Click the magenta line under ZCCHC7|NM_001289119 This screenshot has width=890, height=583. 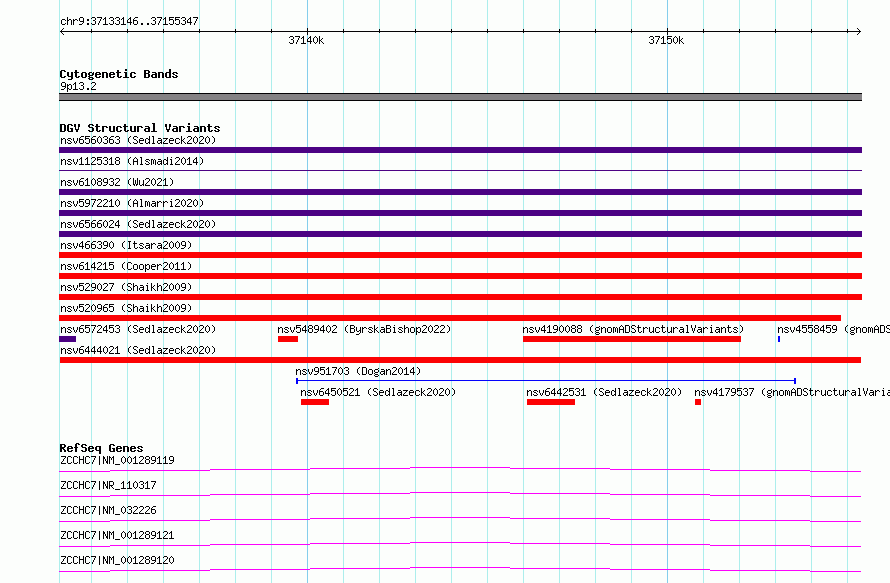point(460,469)
